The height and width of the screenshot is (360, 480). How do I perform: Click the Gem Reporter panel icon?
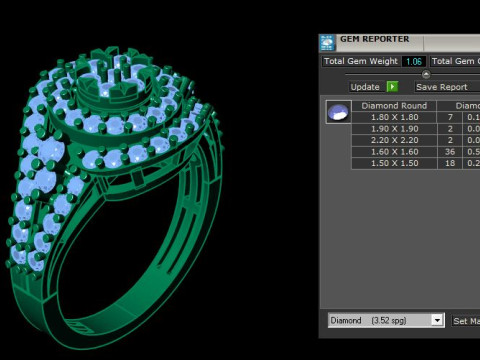327,43
